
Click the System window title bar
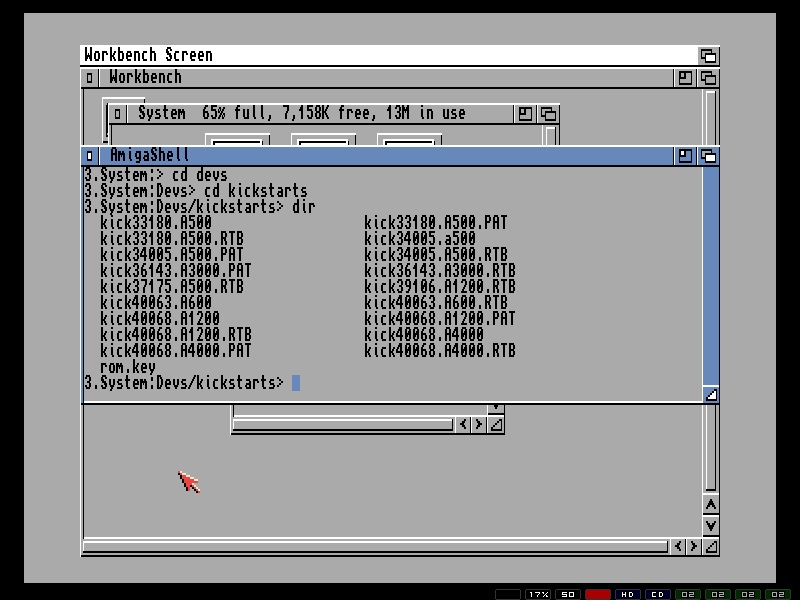(x=319, y=113)
